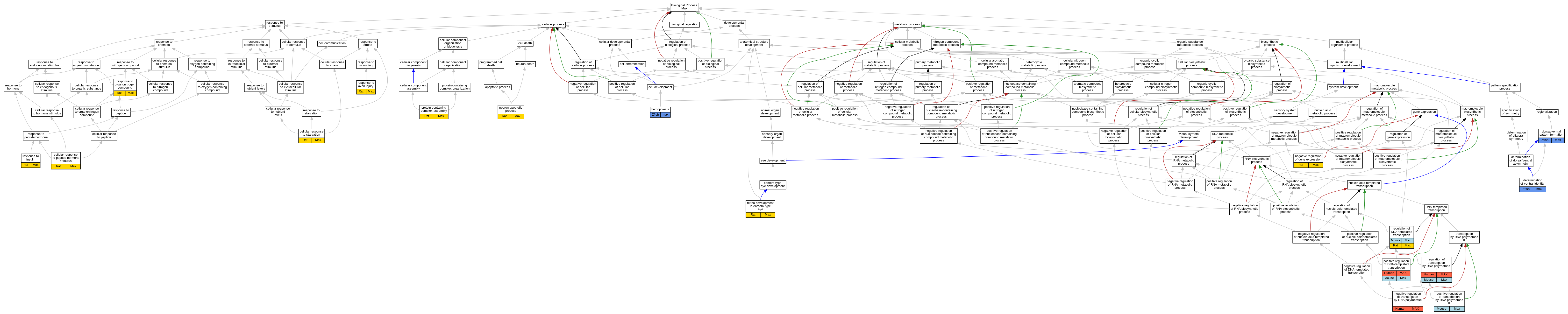Screen dimensions: 1568x314
Task: Select 'dorsal/ventral pattern formation' node
Action: pyautogui.click(x=1550, y=133)
